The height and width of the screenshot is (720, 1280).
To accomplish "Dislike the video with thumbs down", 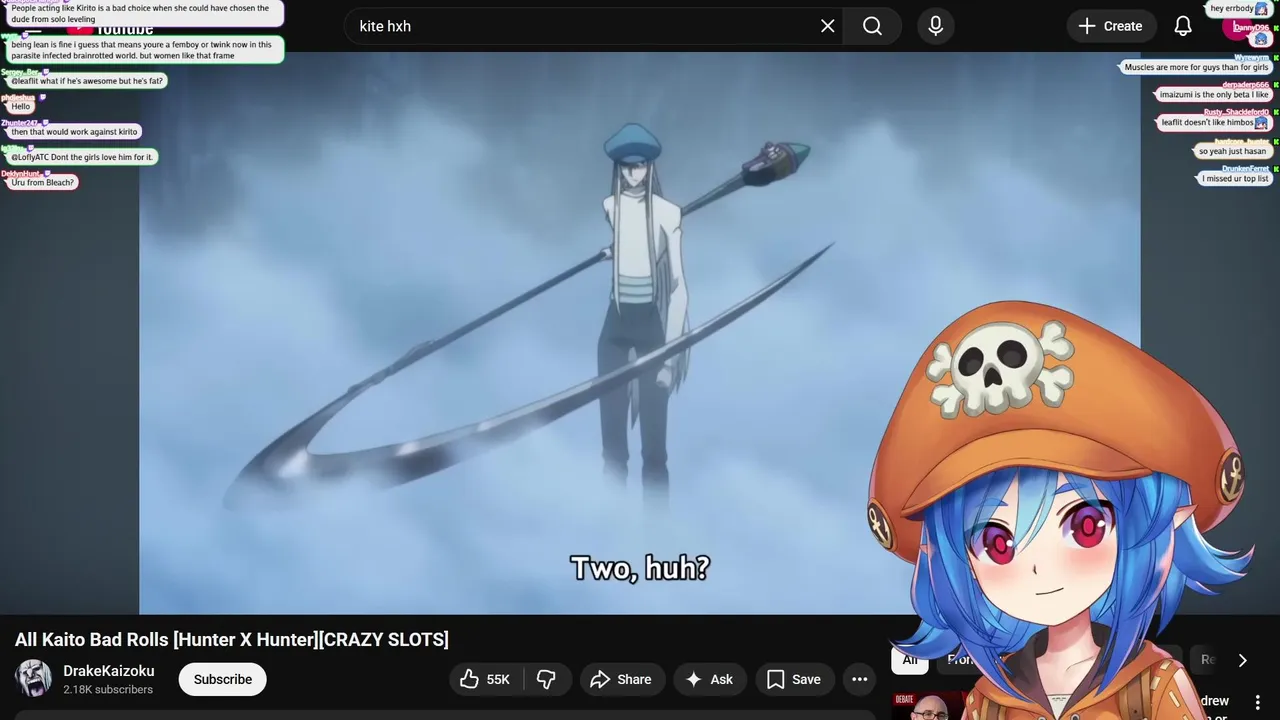I will (x=546, y=679).
